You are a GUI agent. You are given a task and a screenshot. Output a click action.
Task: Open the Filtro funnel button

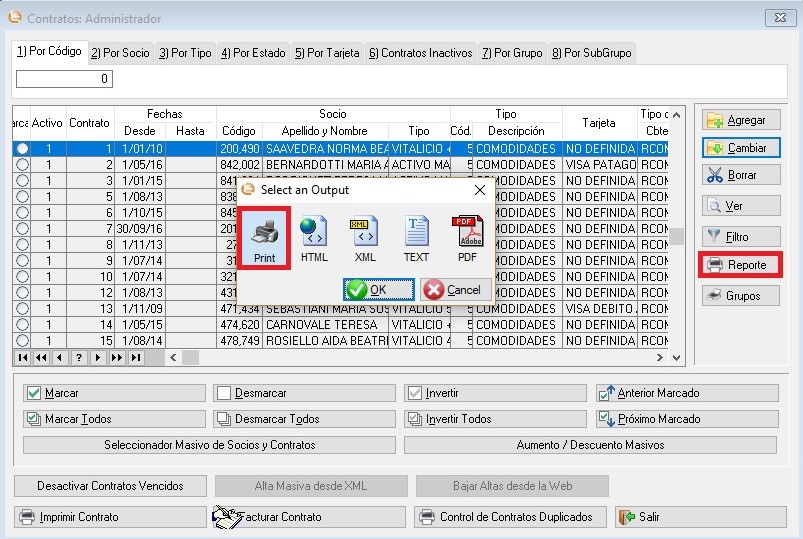(740, 237)
